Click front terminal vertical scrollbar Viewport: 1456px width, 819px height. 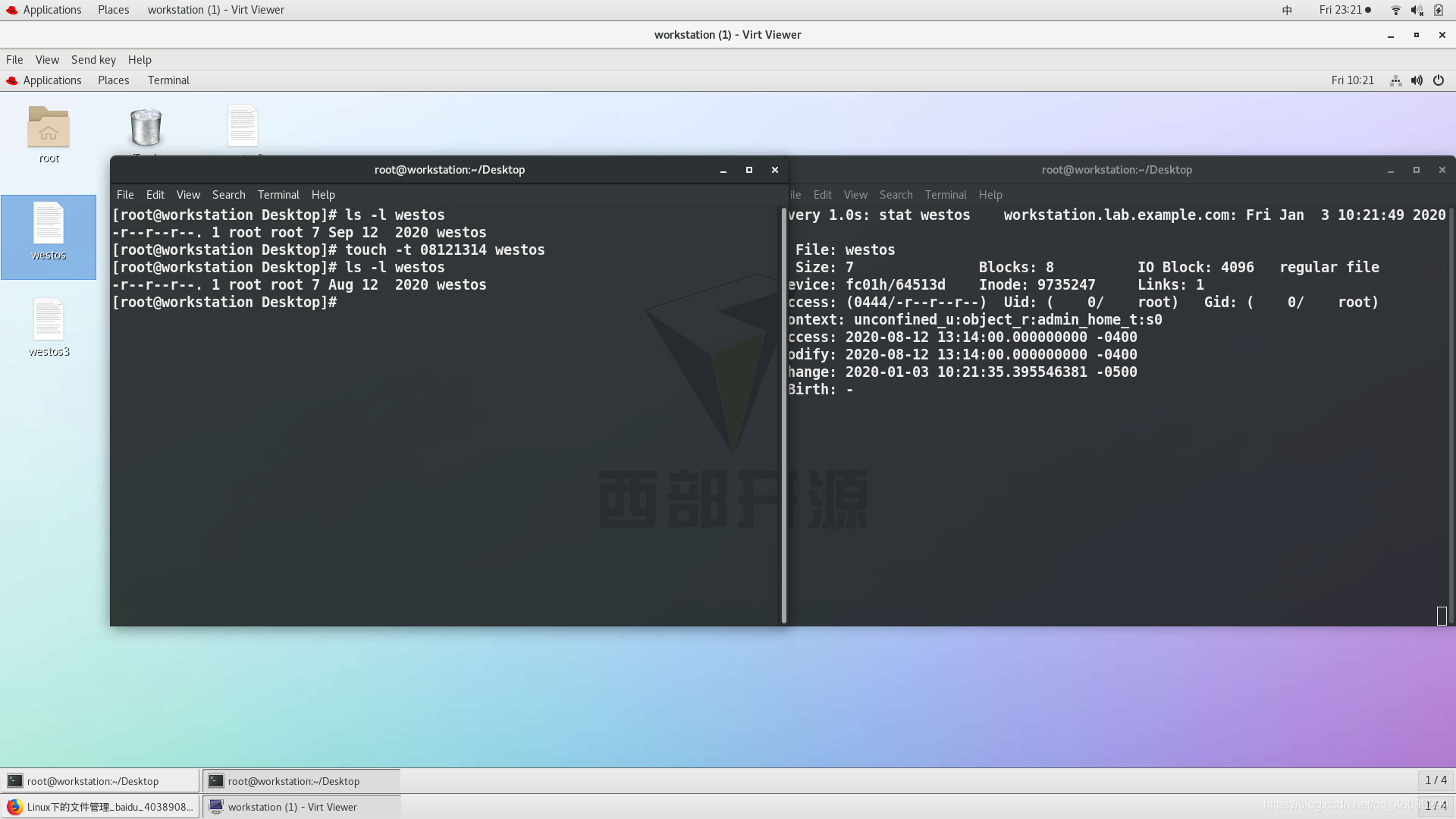click(783, 415)
